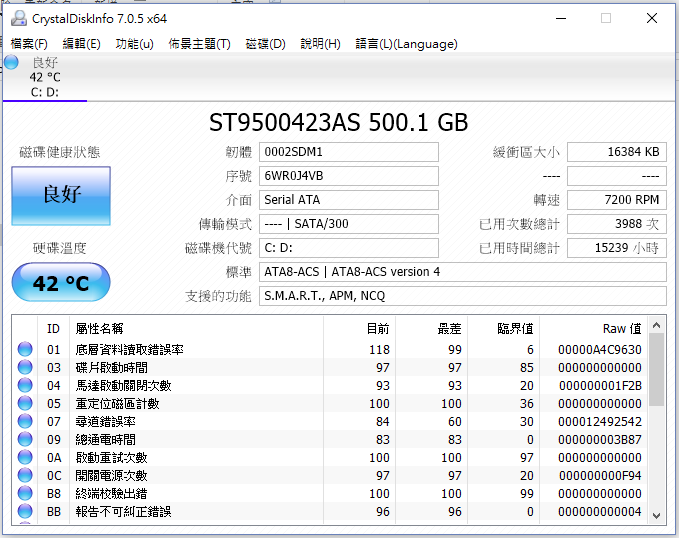Click the drive title ST9500423AS 500.1 GB

[x=339, y=123]
